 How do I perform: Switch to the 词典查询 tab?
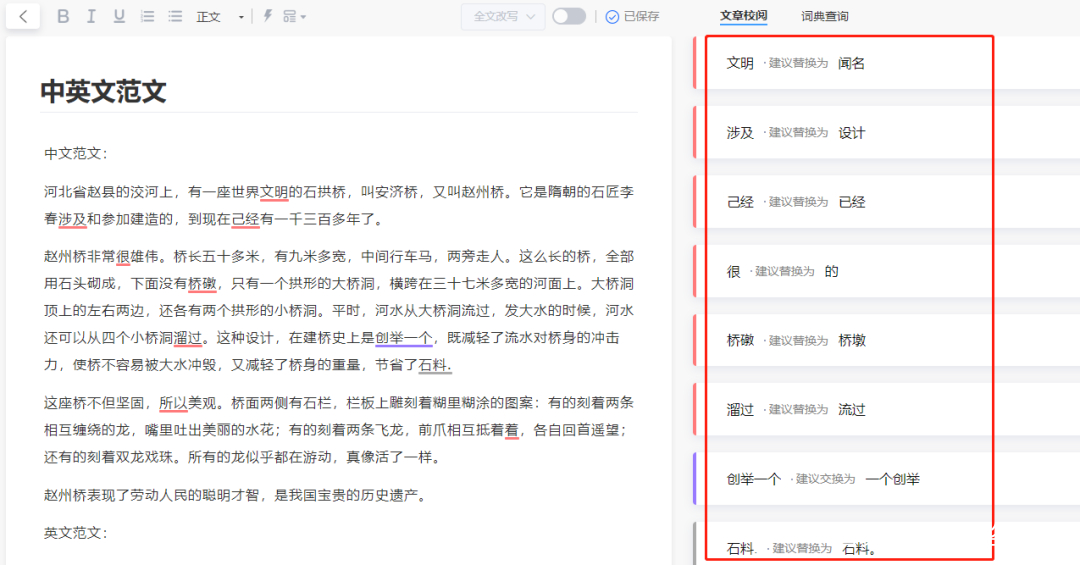tap(824, 17)
